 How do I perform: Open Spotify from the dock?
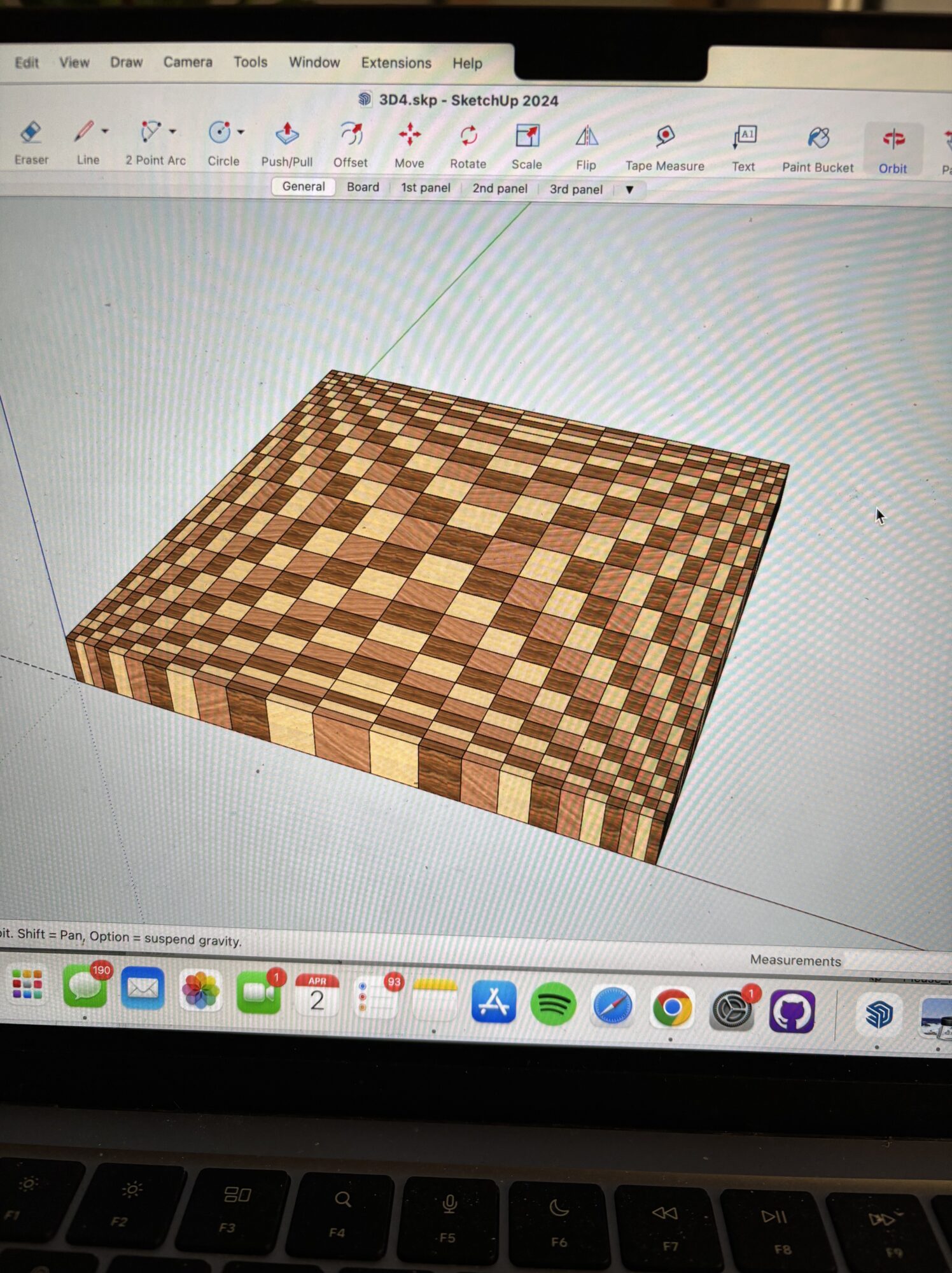553,1004
